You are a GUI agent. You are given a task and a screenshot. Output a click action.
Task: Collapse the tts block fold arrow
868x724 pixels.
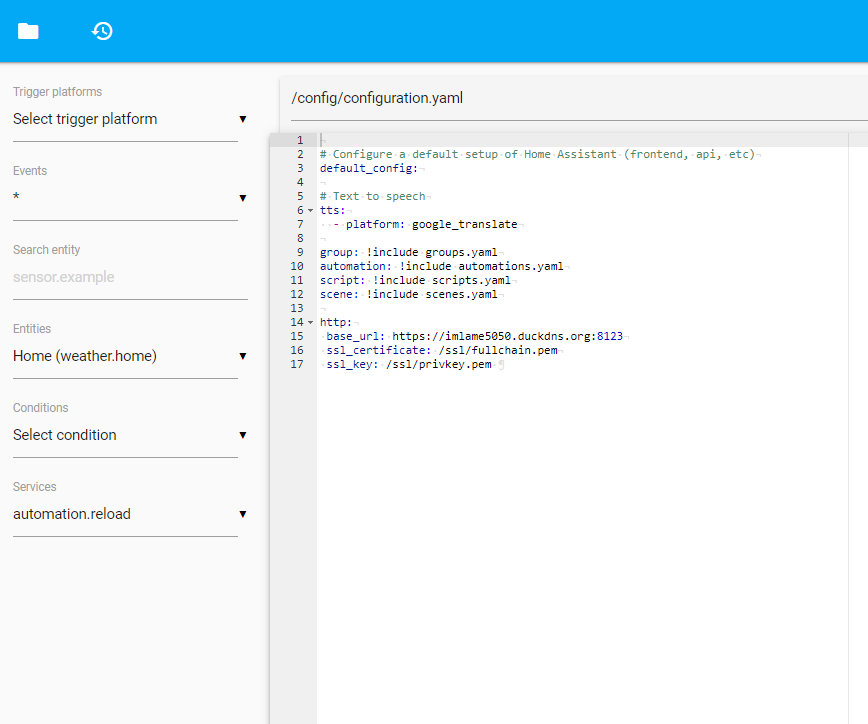[311, 211]
